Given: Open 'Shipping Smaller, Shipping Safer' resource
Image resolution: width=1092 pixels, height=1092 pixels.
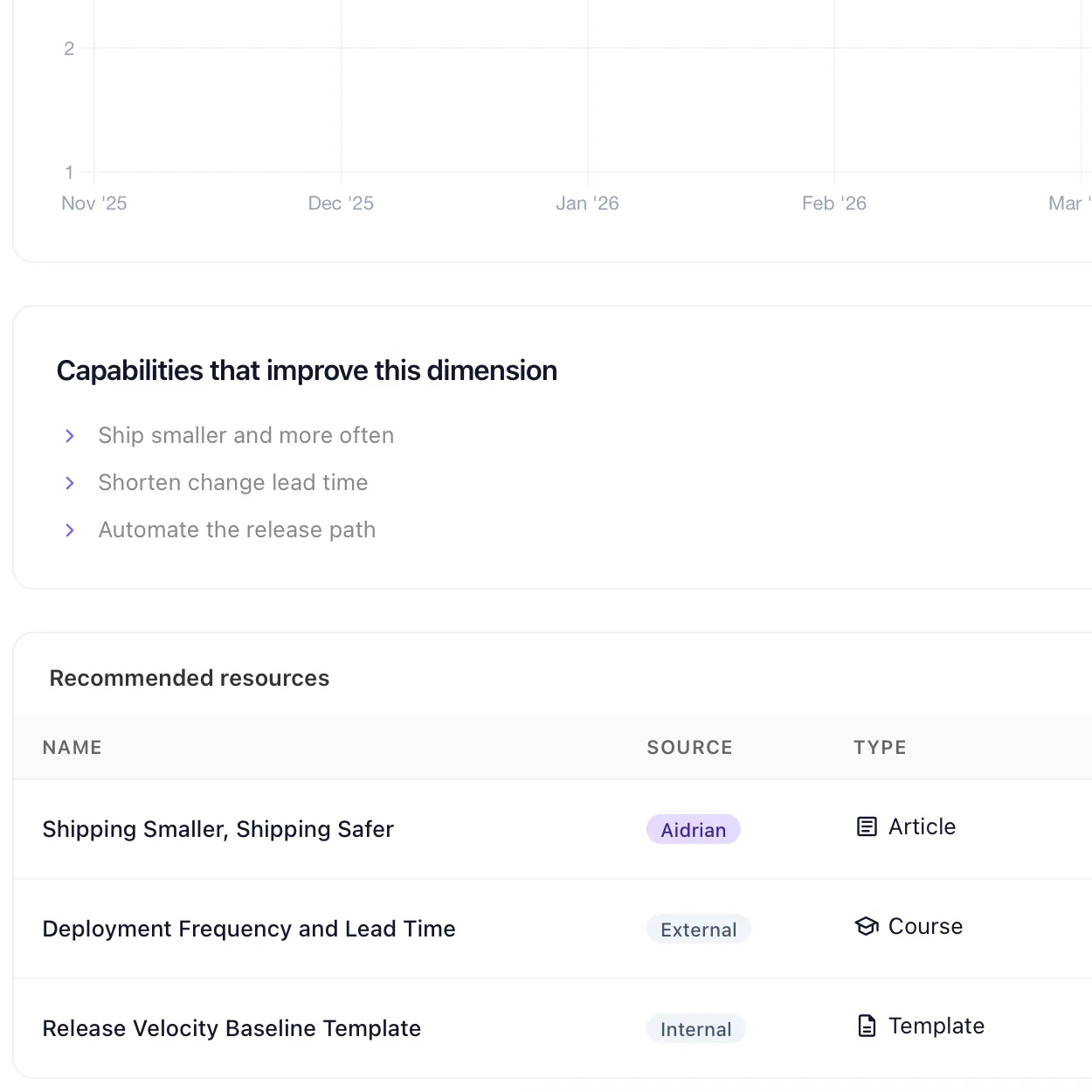Looking at the screenshot, I should pyautogui.click(x=218, y=829).
